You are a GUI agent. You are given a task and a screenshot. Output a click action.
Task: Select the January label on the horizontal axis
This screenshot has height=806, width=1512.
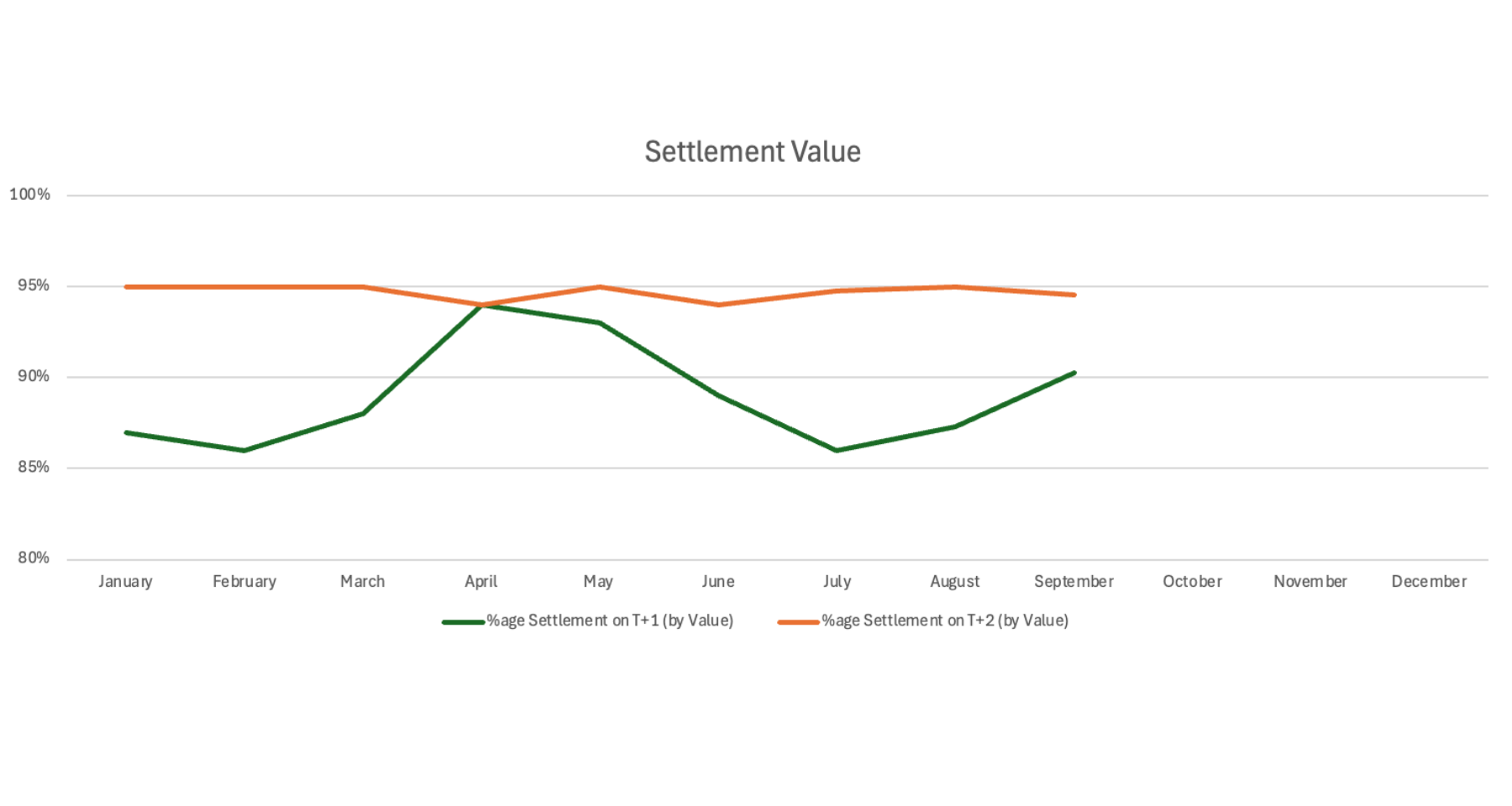[x=125, y=581]
